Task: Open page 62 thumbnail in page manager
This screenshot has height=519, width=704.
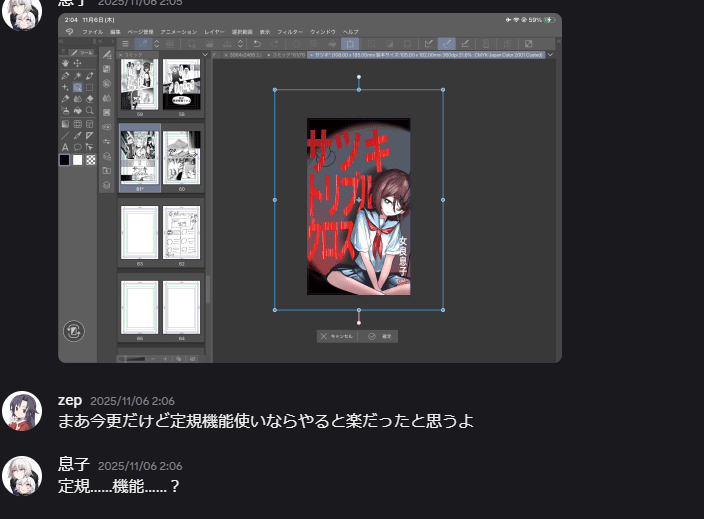Action: click(181, 233)
